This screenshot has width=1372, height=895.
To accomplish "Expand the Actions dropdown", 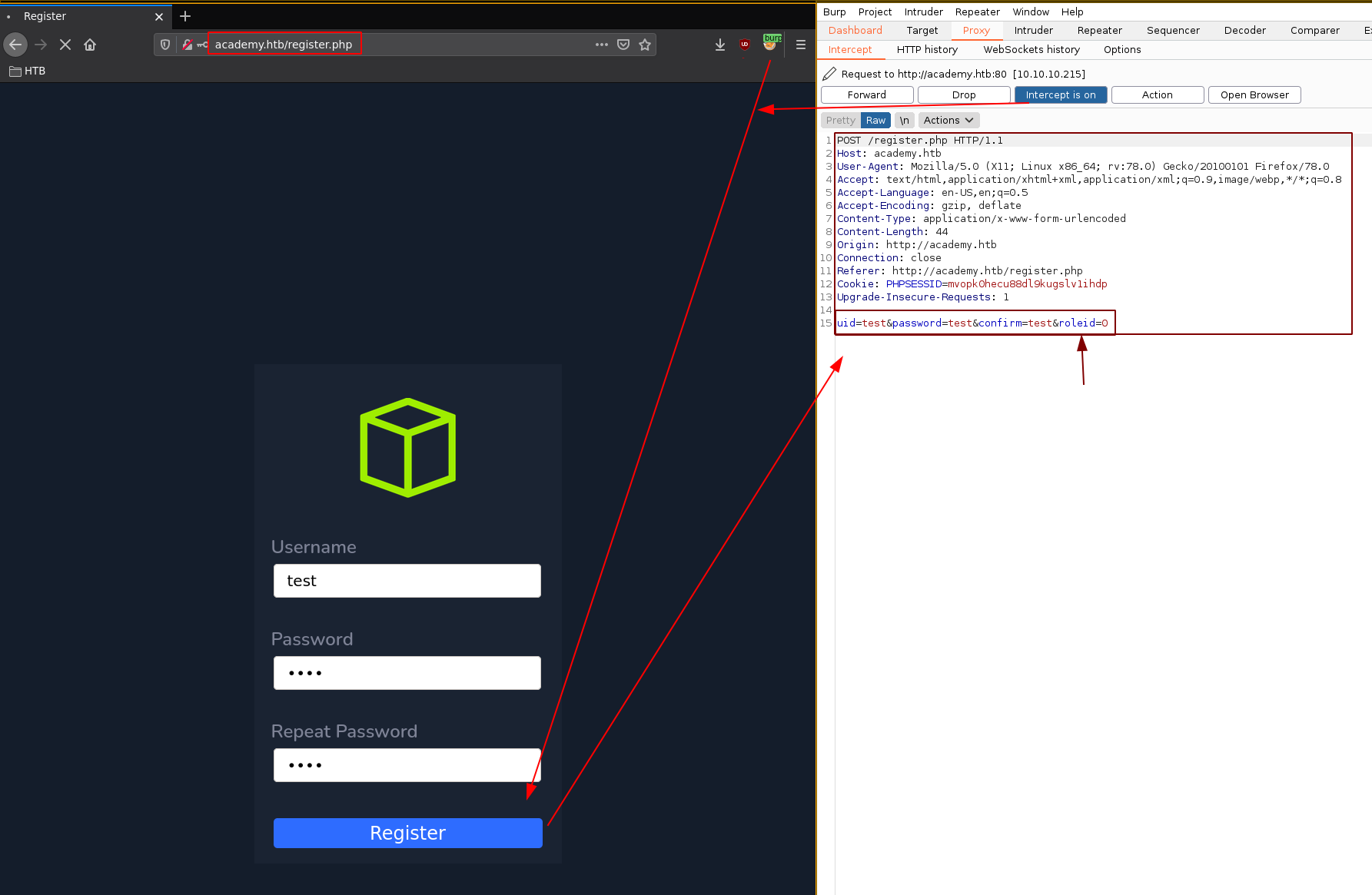I will [x=948, y=120].
